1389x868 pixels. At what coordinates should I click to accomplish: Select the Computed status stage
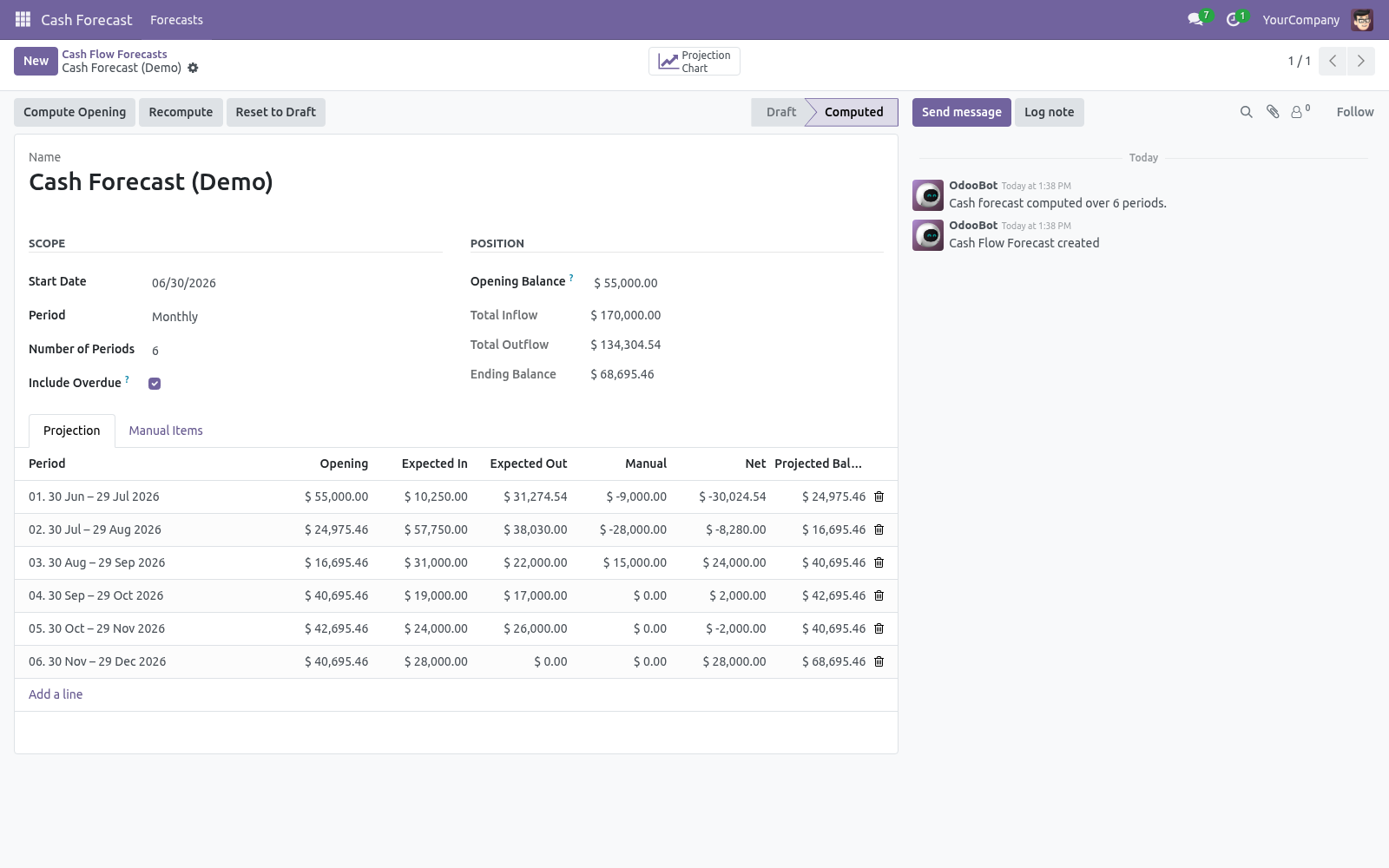(x=853, y=112)
